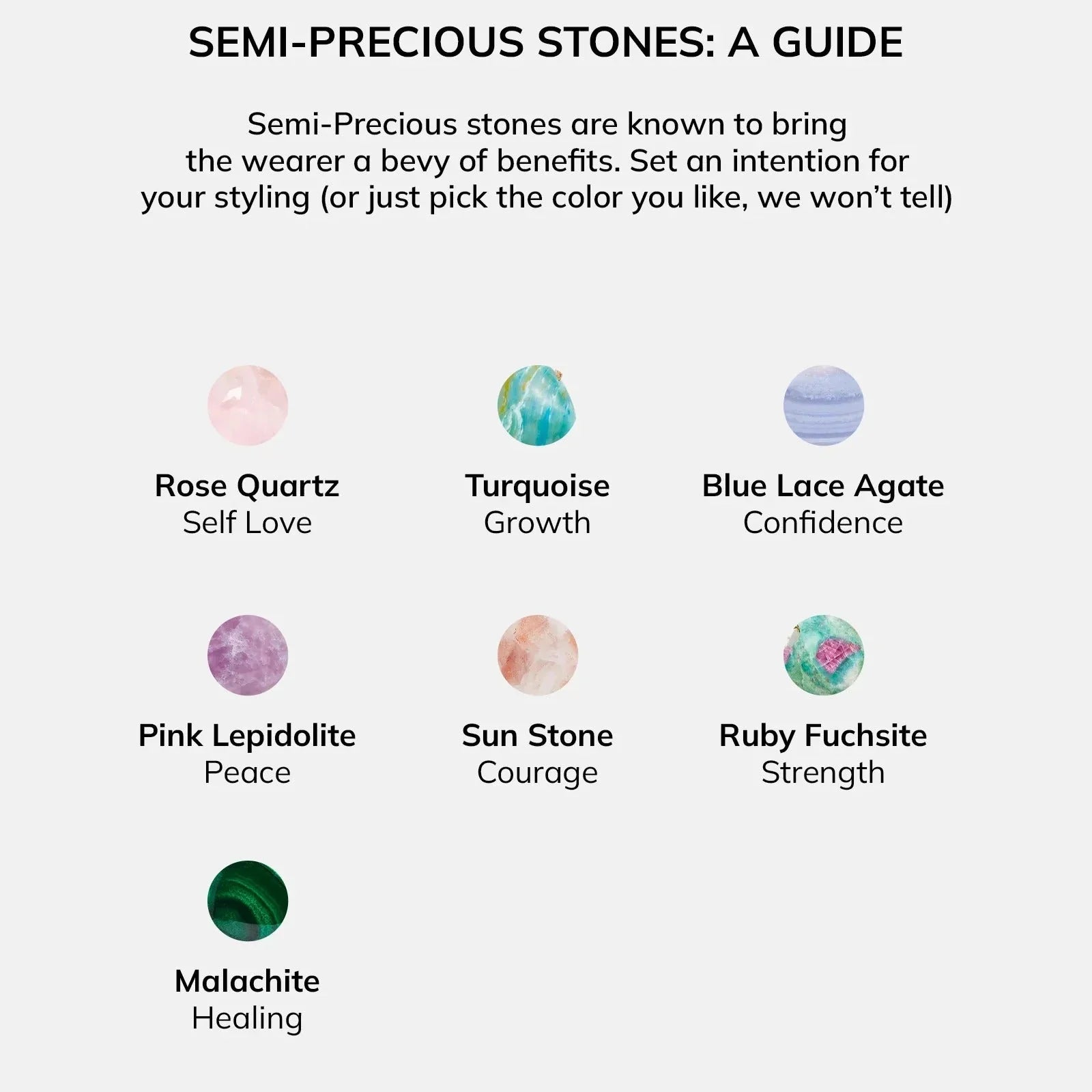
Task: Choose the Blue Lace Agate stone
Action: (x=824, y=405)
